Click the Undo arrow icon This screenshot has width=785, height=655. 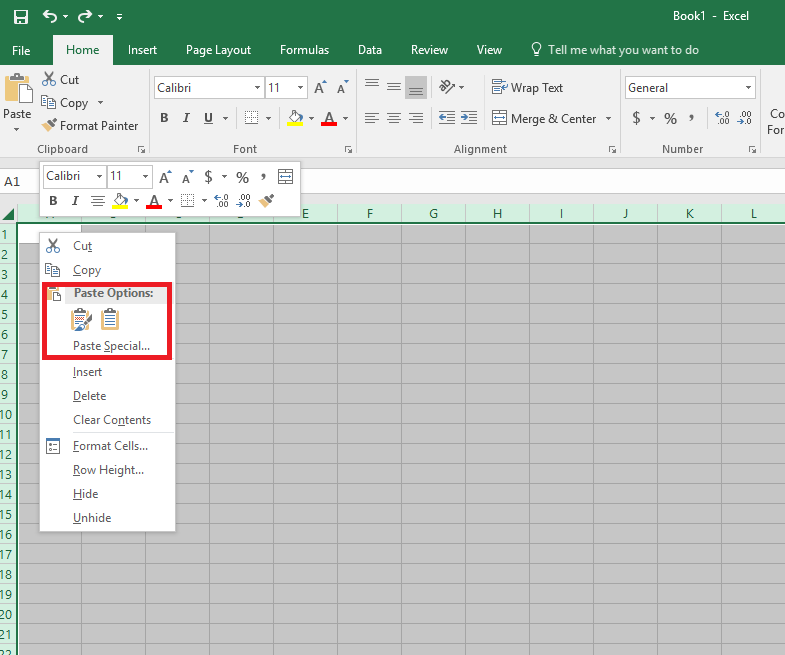[50, 16]
